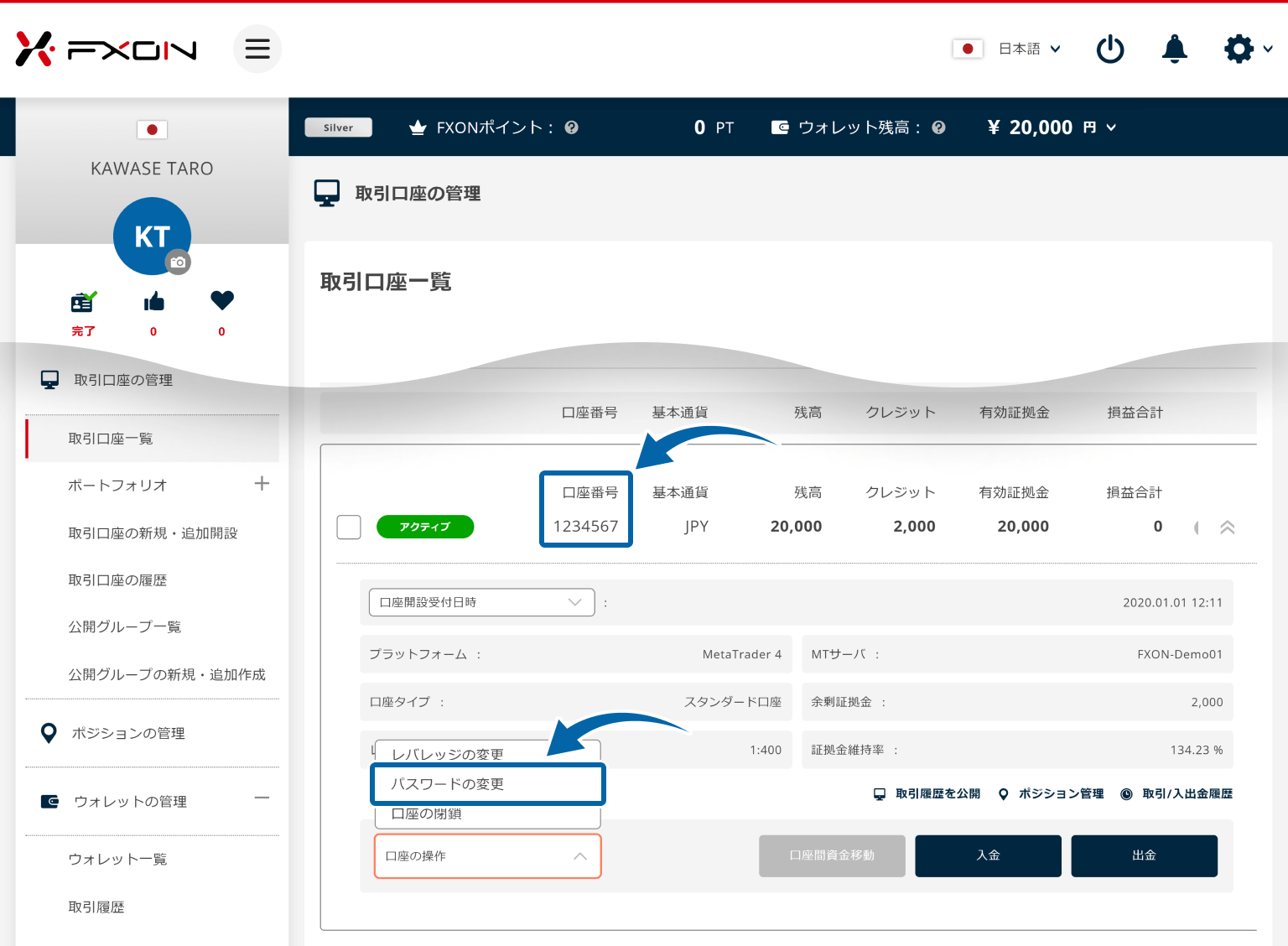This screenshot has height=946, width=1288.
Task: Open 取引口座の新規・追加開設
Action: pyautogui.click(x=153, y=533)
